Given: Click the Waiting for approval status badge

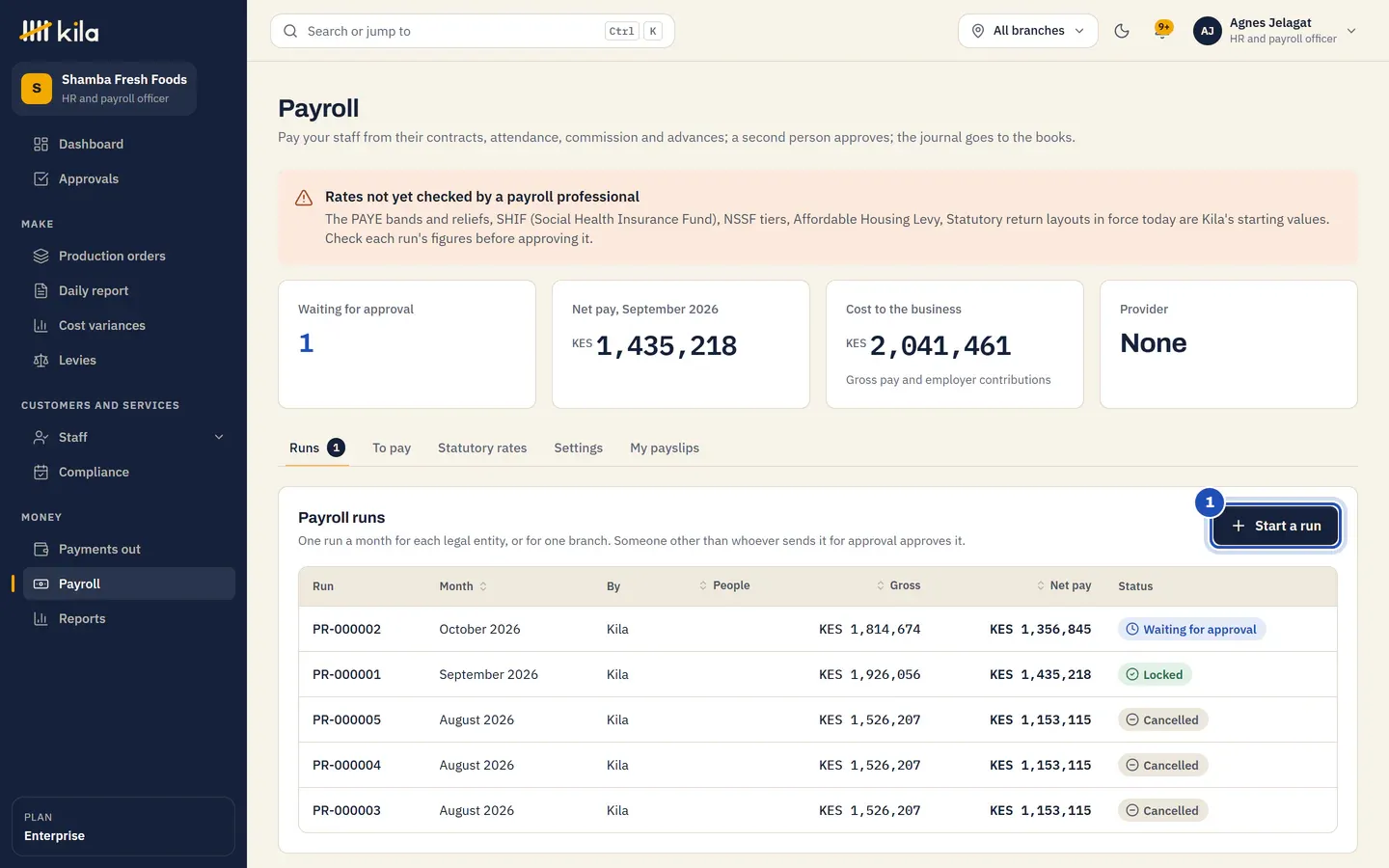Looking at the screenshot, I should click(x=1192, y=629).
